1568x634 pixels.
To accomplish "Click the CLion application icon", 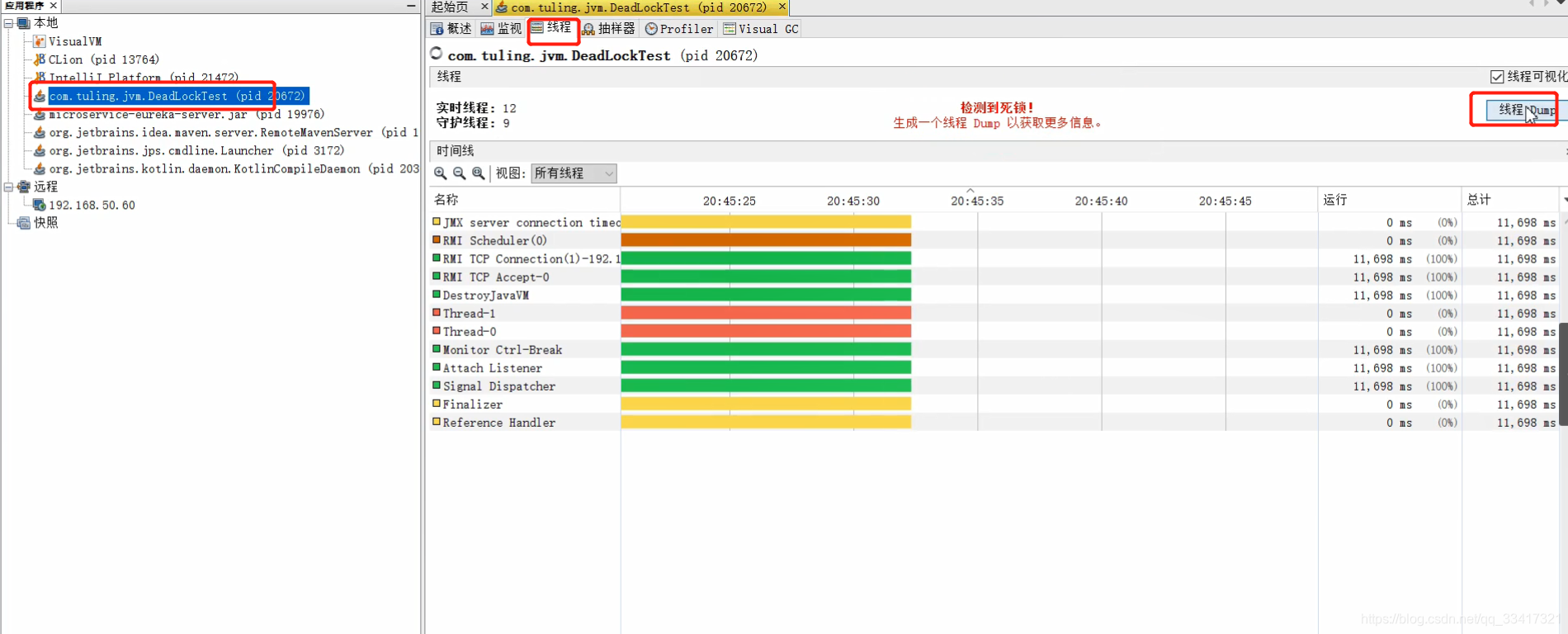I will point(39,59).
